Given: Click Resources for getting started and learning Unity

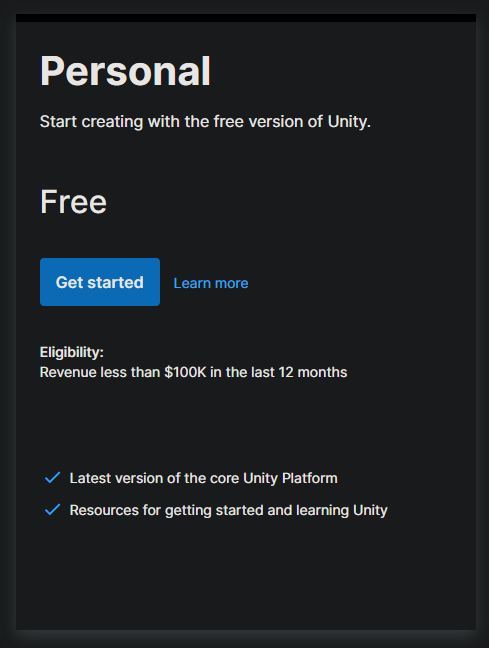Looking at the screenshot, I should 229,510.
